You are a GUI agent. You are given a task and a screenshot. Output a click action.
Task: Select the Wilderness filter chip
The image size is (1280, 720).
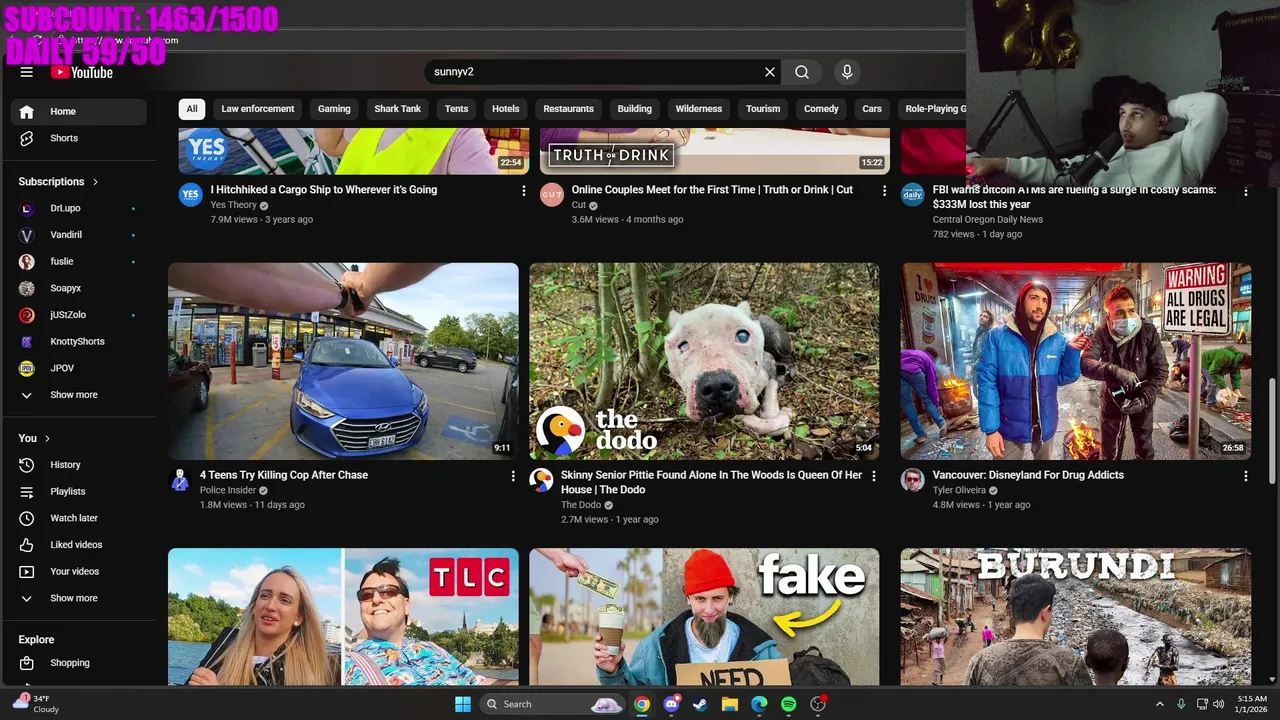click(x=699, y=109)
